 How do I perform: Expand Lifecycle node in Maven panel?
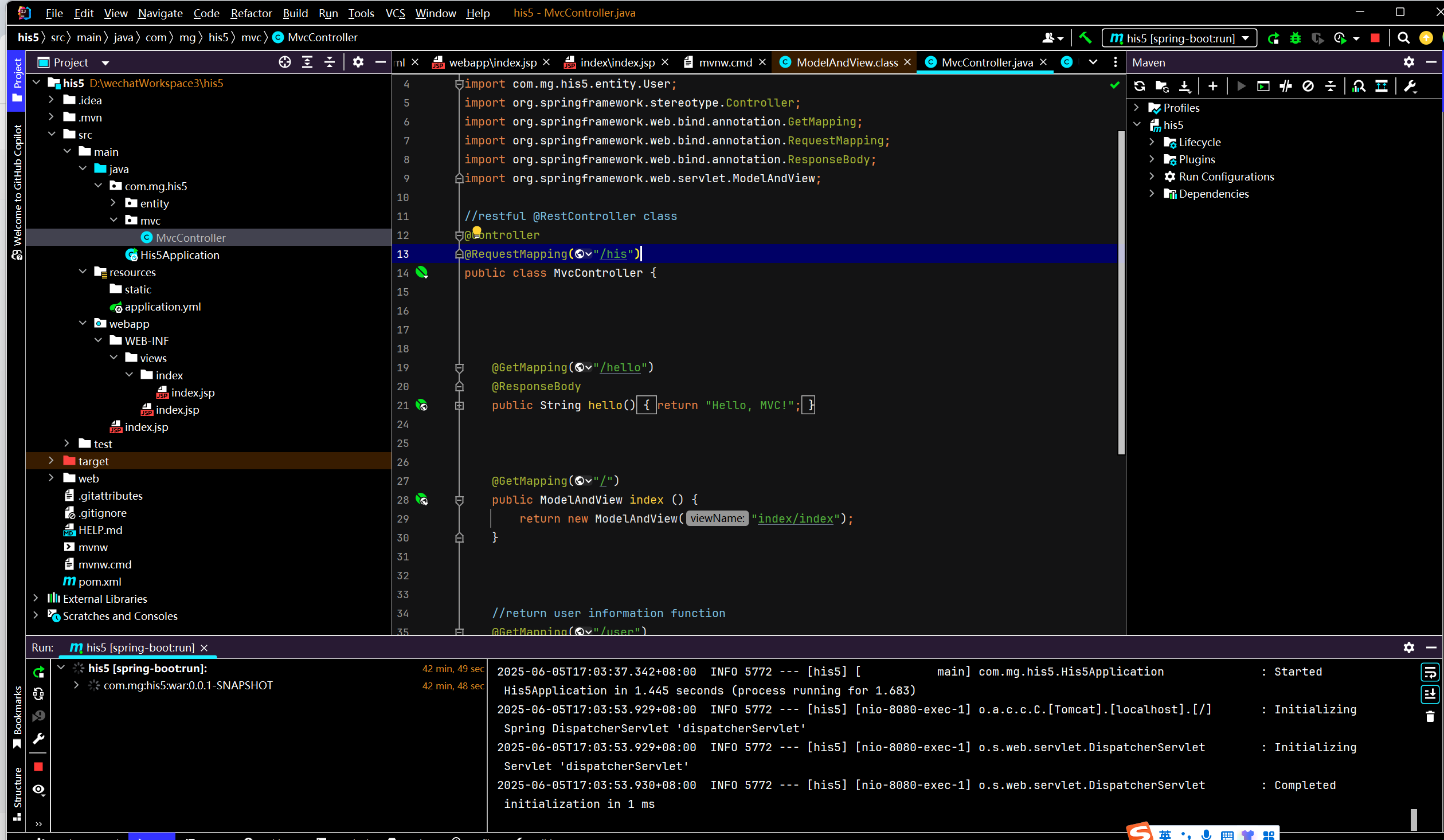click(x=1152, y=142)
